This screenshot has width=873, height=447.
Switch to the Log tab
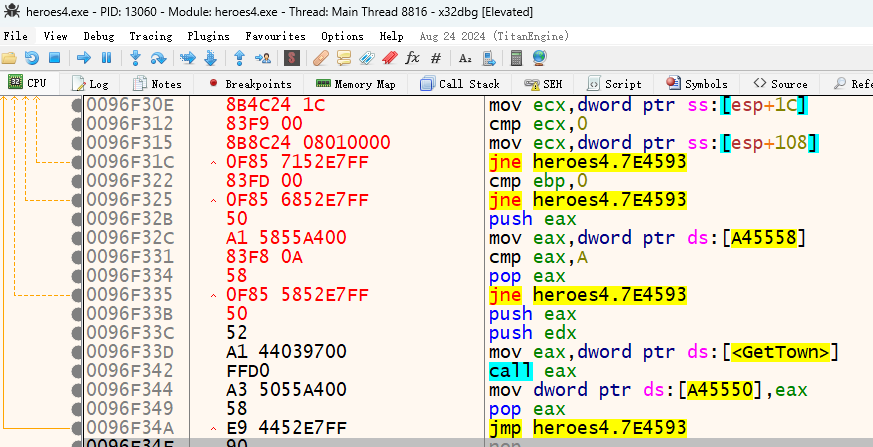(90, 84)
